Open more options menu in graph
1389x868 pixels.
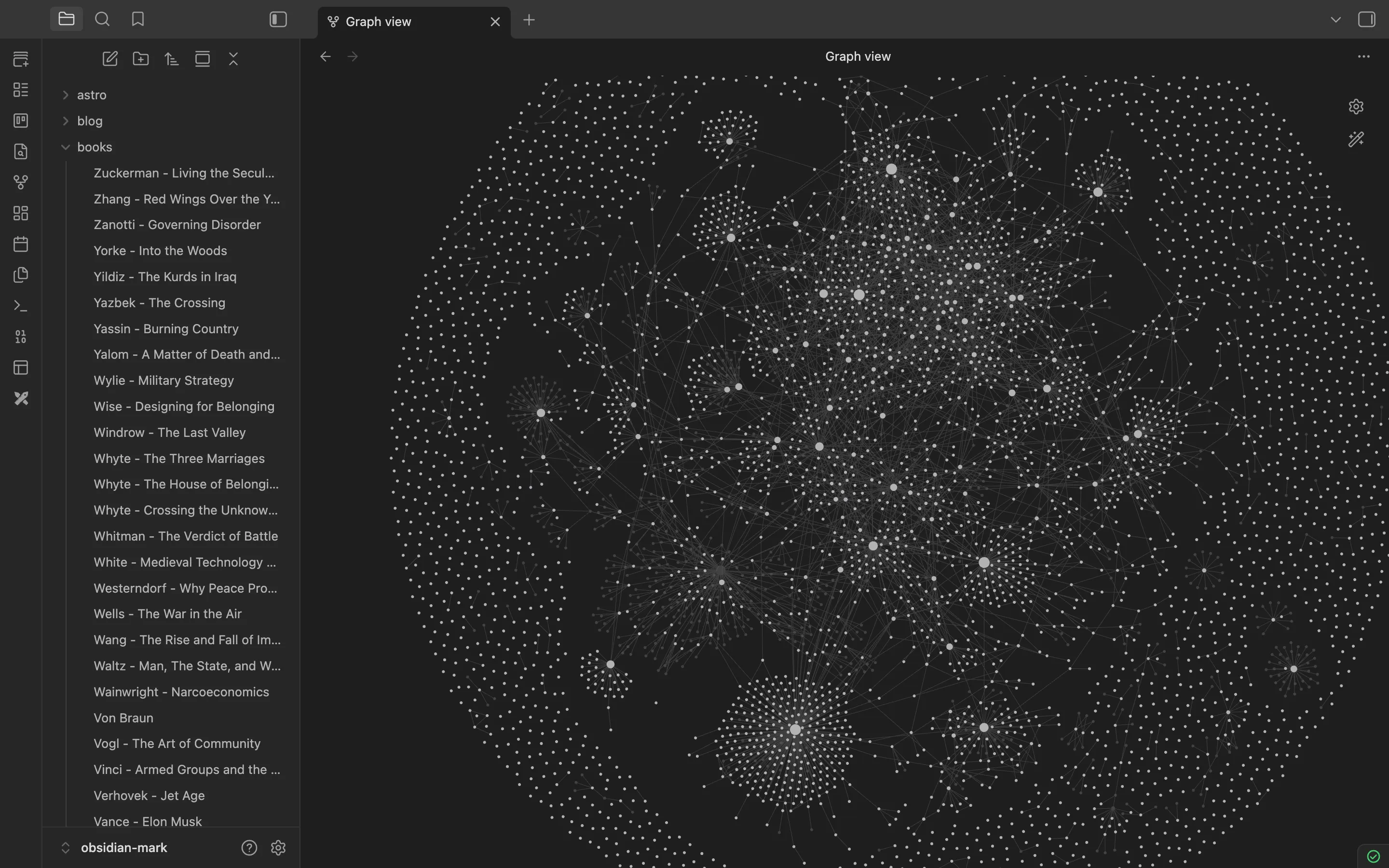tap(1363, 56)
